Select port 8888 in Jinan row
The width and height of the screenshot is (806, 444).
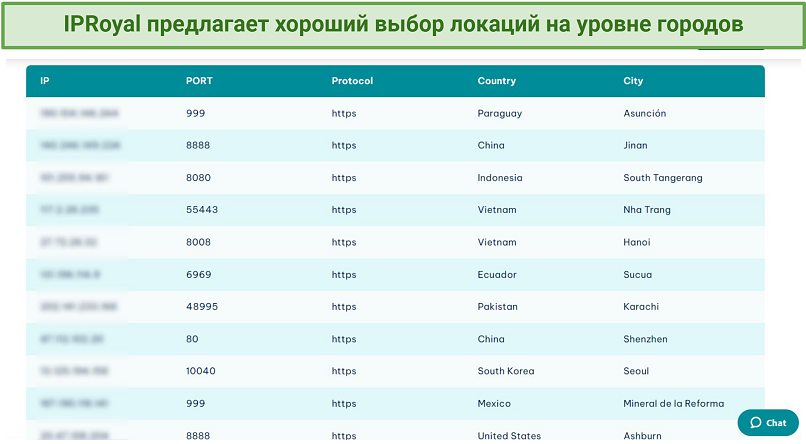click(x=198, y=145)
